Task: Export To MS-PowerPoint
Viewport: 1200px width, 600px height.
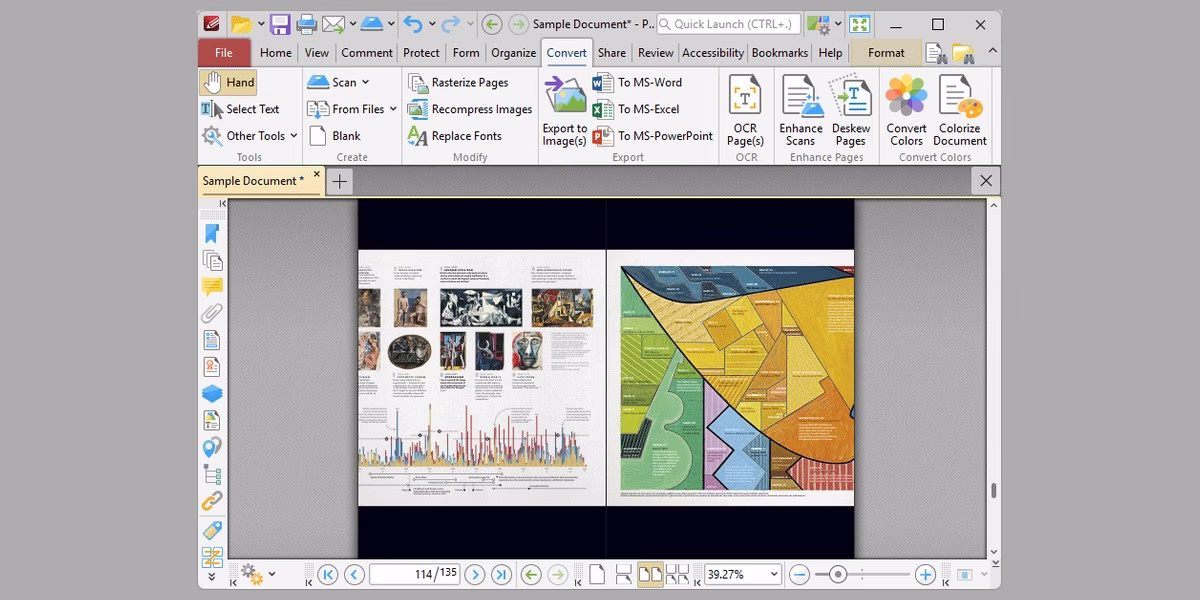Action: pos(653,136)
